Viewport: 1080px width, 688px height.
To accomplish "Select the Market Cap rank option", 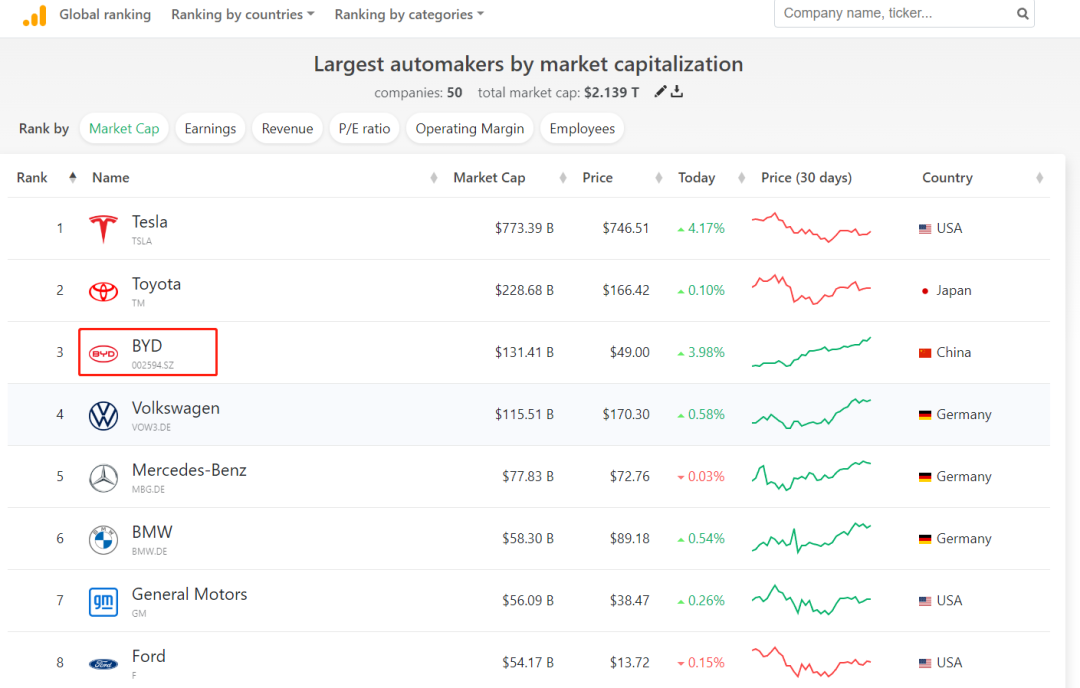I will (x=124, y=128).
